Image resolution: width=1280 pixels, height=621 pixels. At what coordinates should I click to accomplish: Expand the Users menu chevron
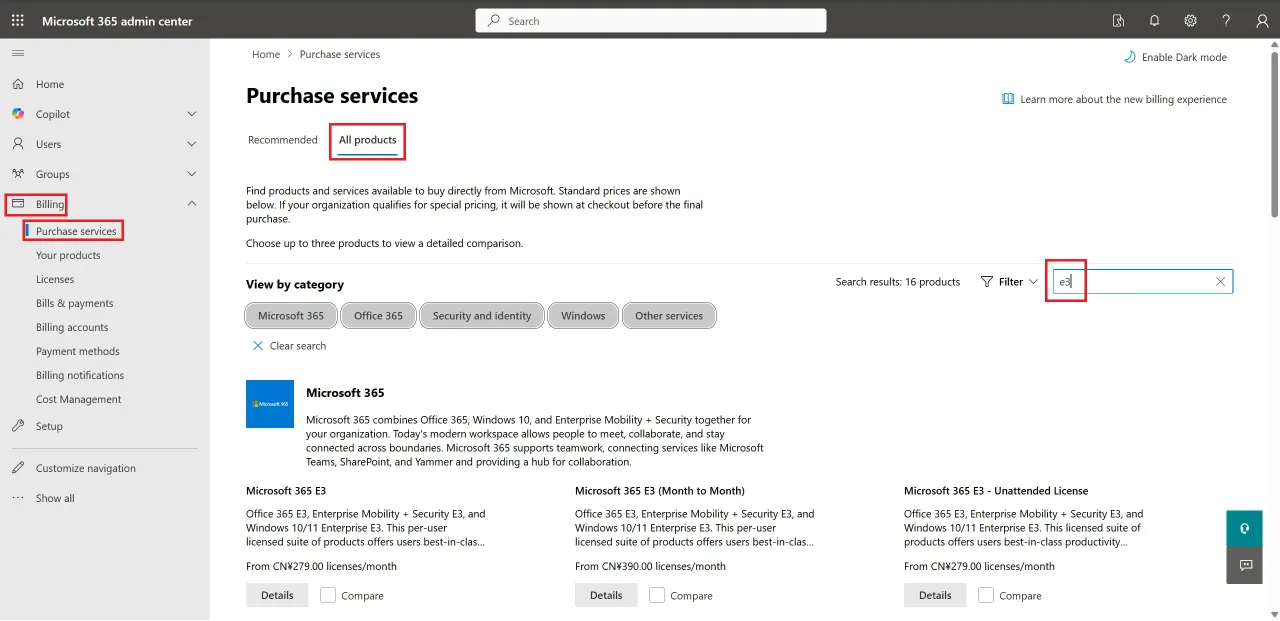[192, 144]
